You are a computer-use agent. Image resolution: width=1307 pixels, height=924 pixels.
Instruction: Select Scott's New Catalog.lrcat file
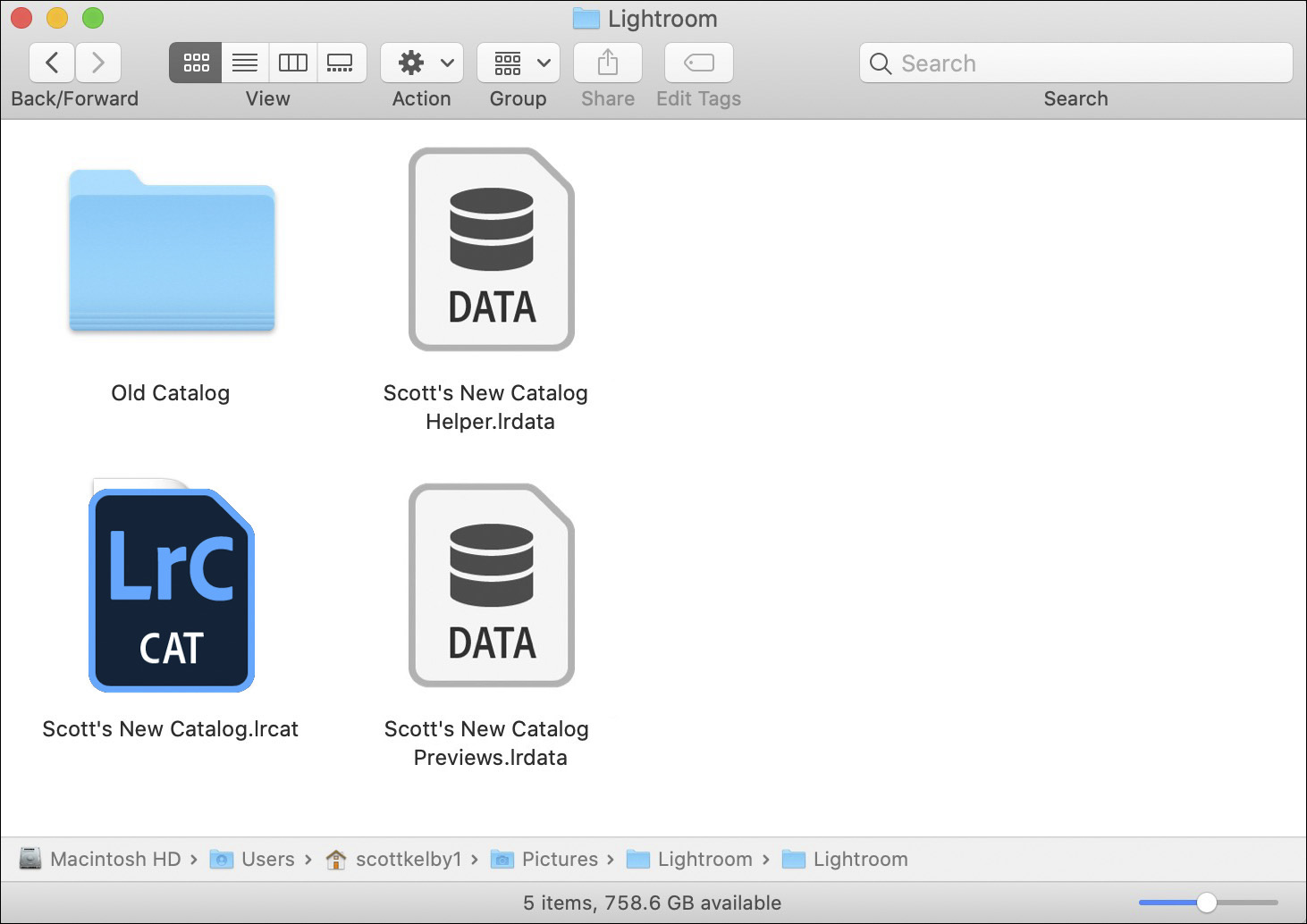point(171,587)
